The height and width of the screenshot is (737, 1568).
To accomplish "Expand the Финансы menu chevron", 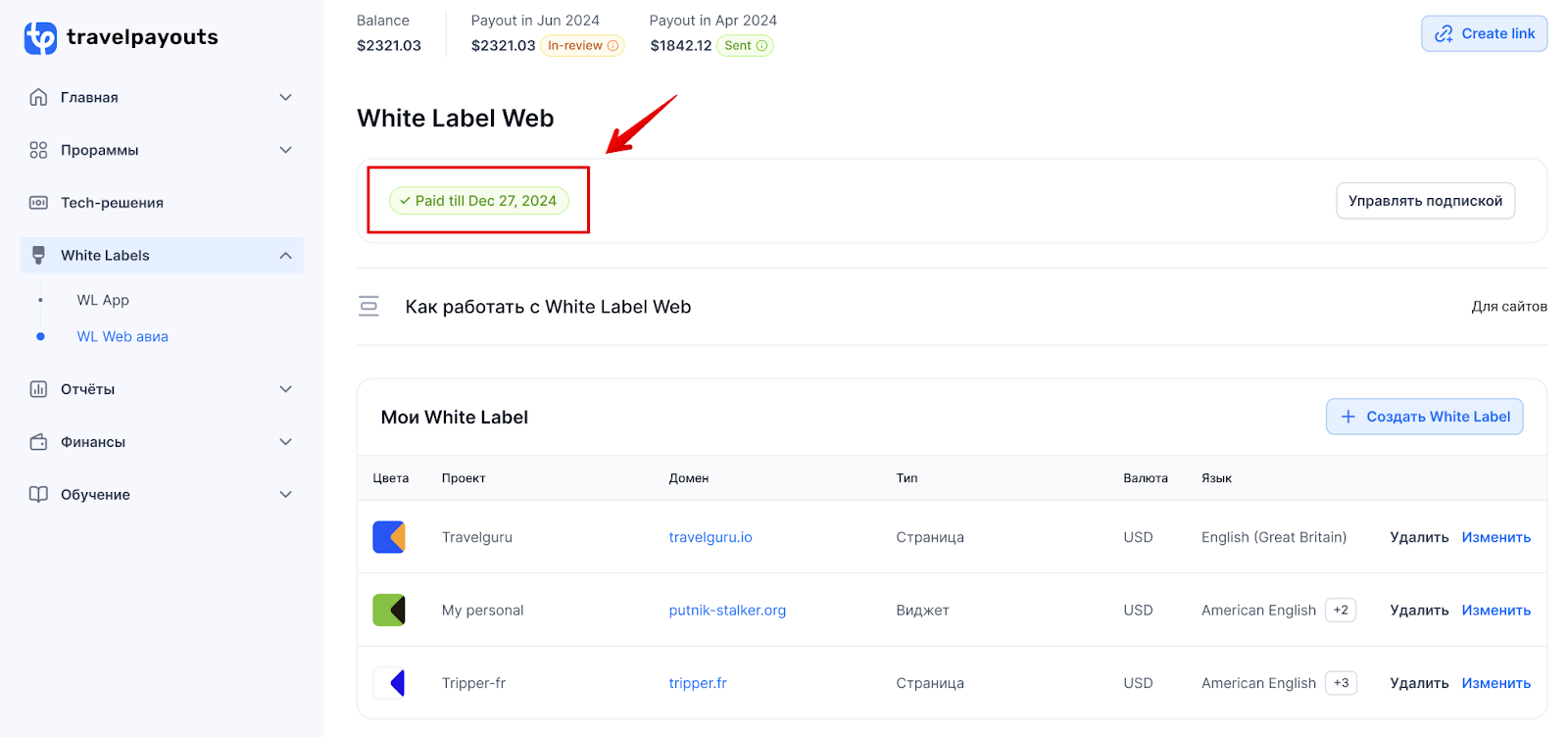I will [285, 442].
